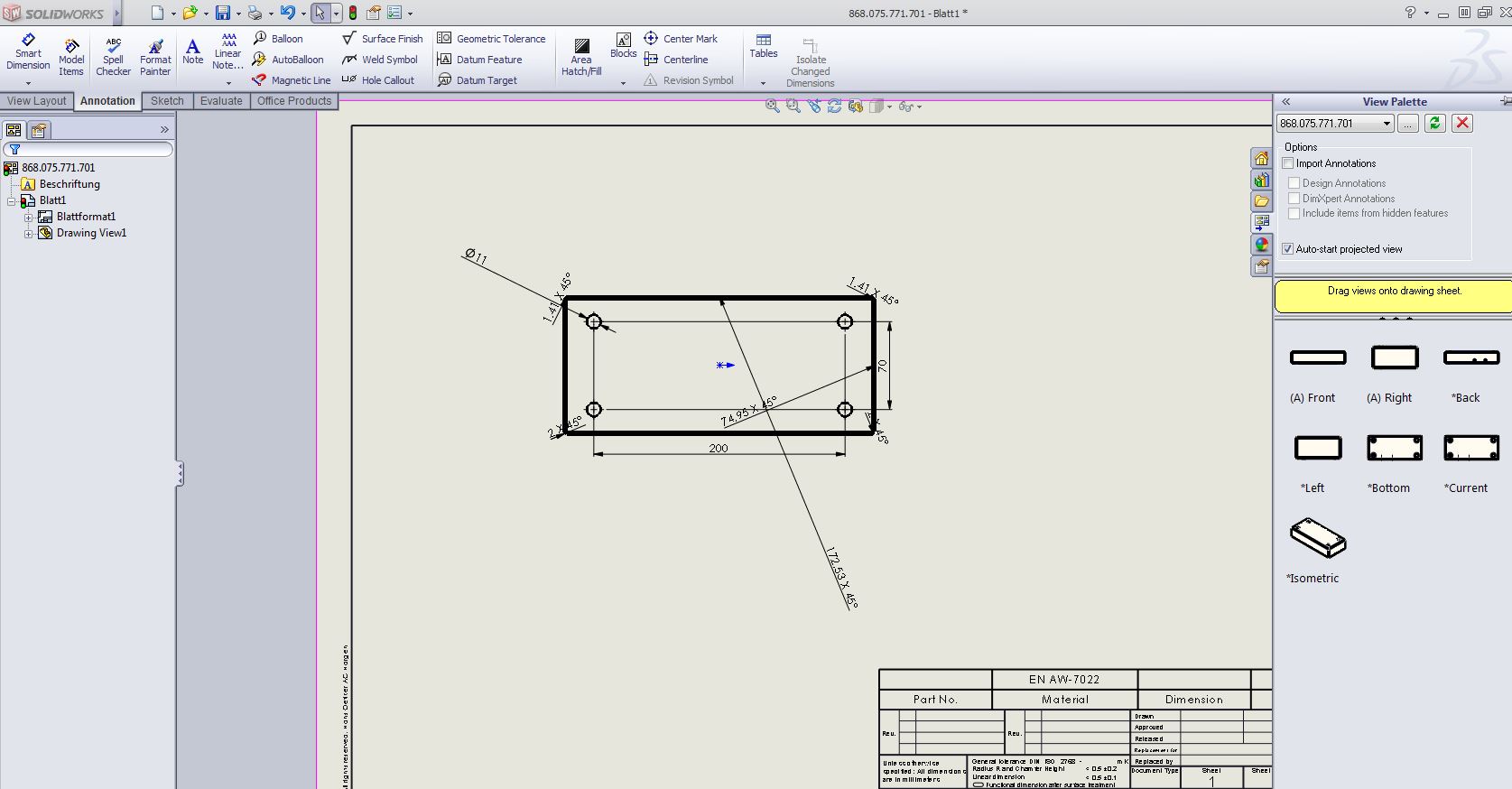The image size is (1512, 789).
Task: Add a Surface Finish symbol
Action: coord(383,39)
